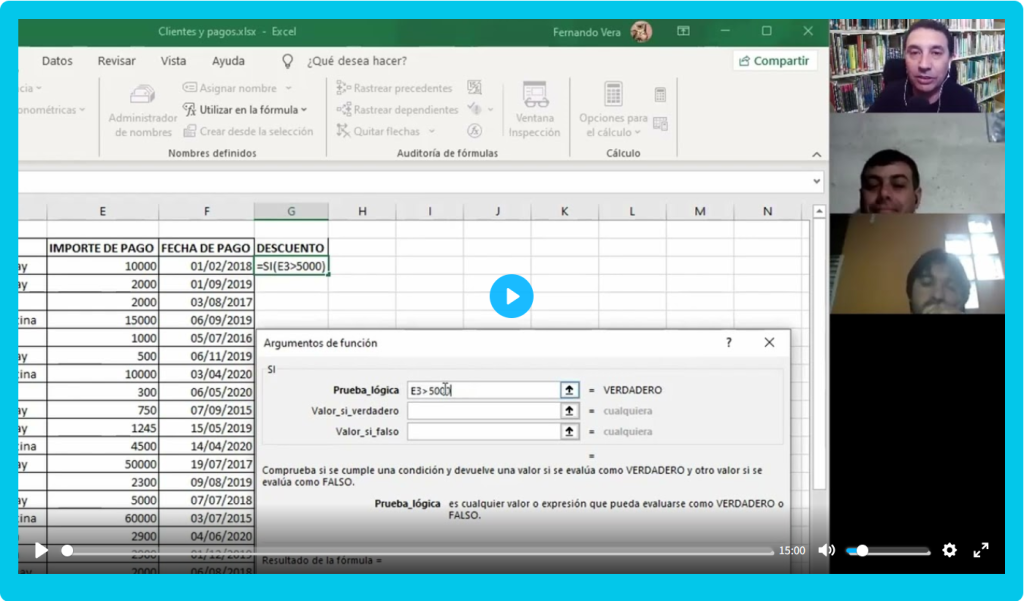Expand the formula bar with the chevron
Image resolution: width=1024 pixels, height=601 pixels.
tap(817, 181)
